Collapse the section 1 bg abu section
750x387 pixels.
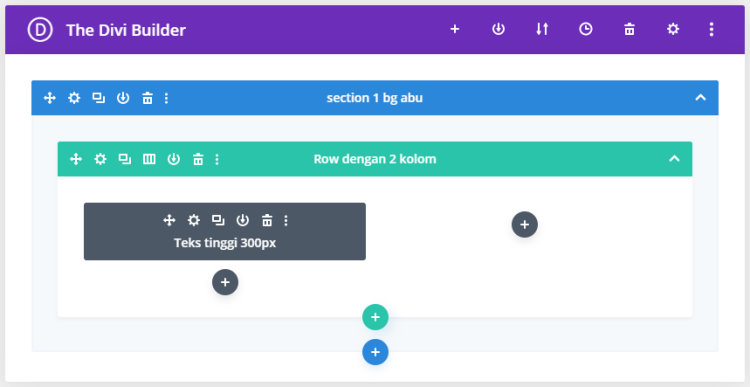(x=700, y=98)
